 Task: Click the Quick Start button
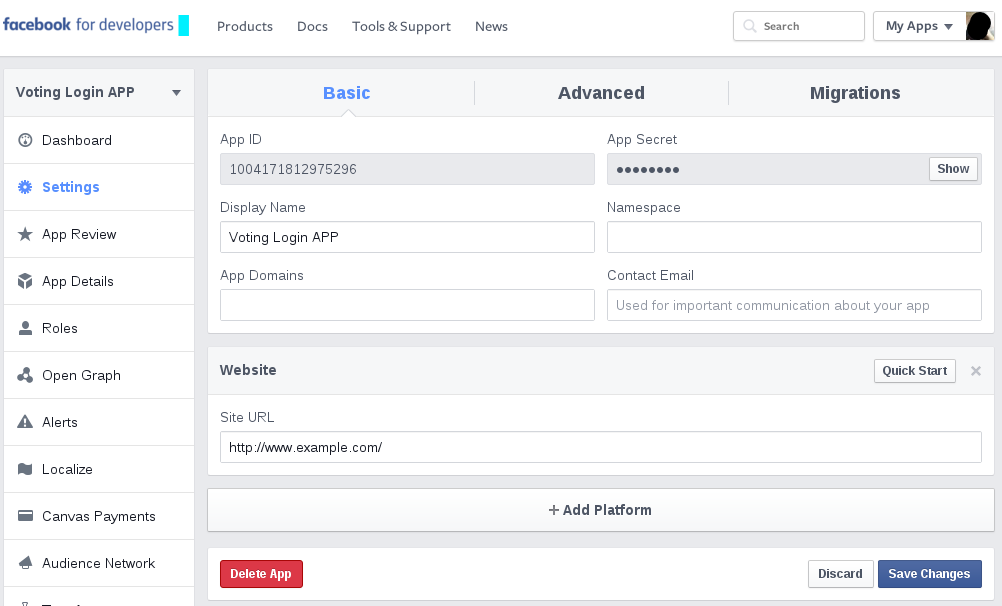[914, 371]
